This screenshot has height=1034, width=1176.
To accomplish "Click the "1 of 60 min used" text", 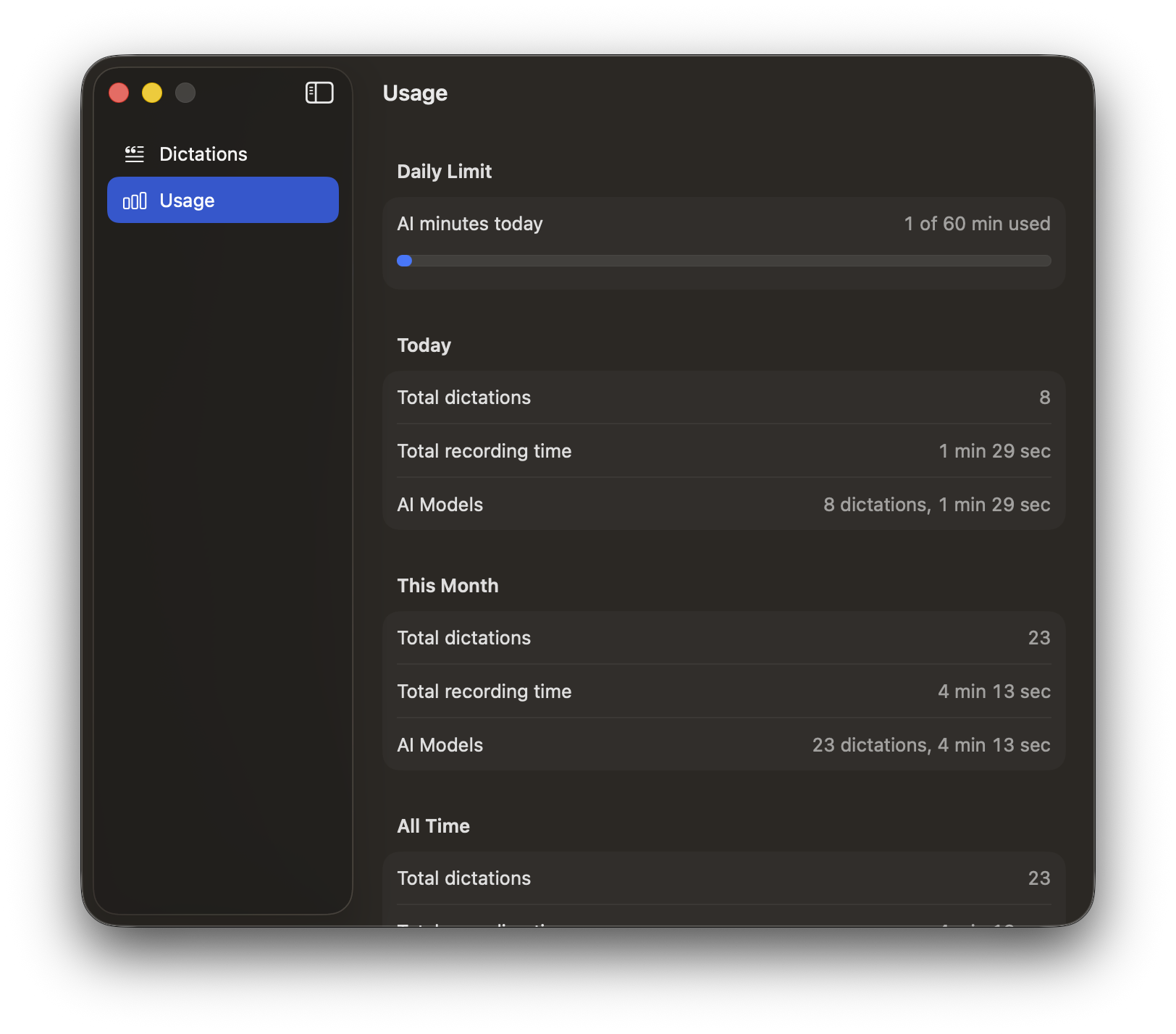I will click(976, 224).
